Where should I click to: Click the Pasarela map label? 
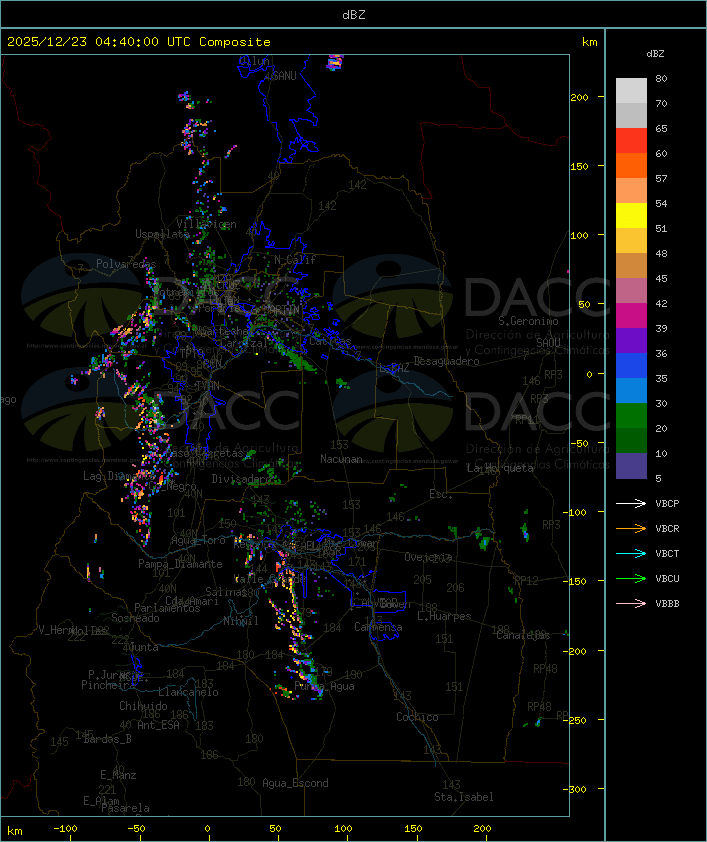(x=125, y=808)
